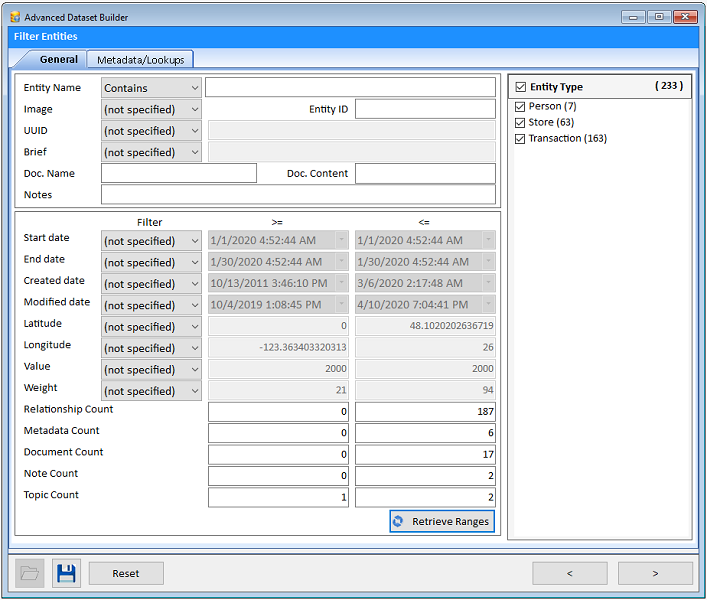Uncheck the Person (7) checkbox
Image resolution: width=707 pixels, height=600 pixels.
[520, 106]
